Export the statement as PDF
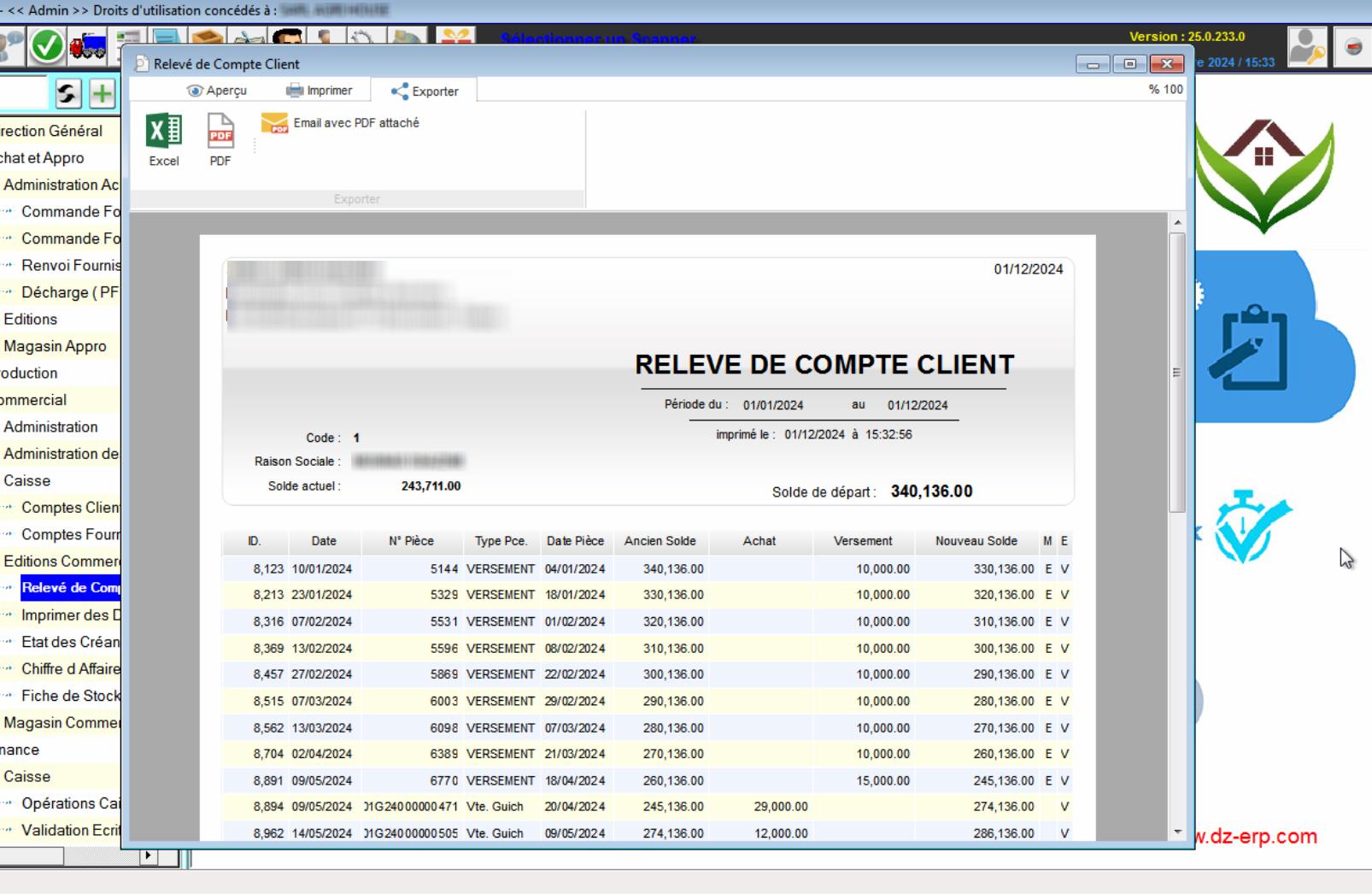Screen dimensions: 1372x894 (220, 140)
